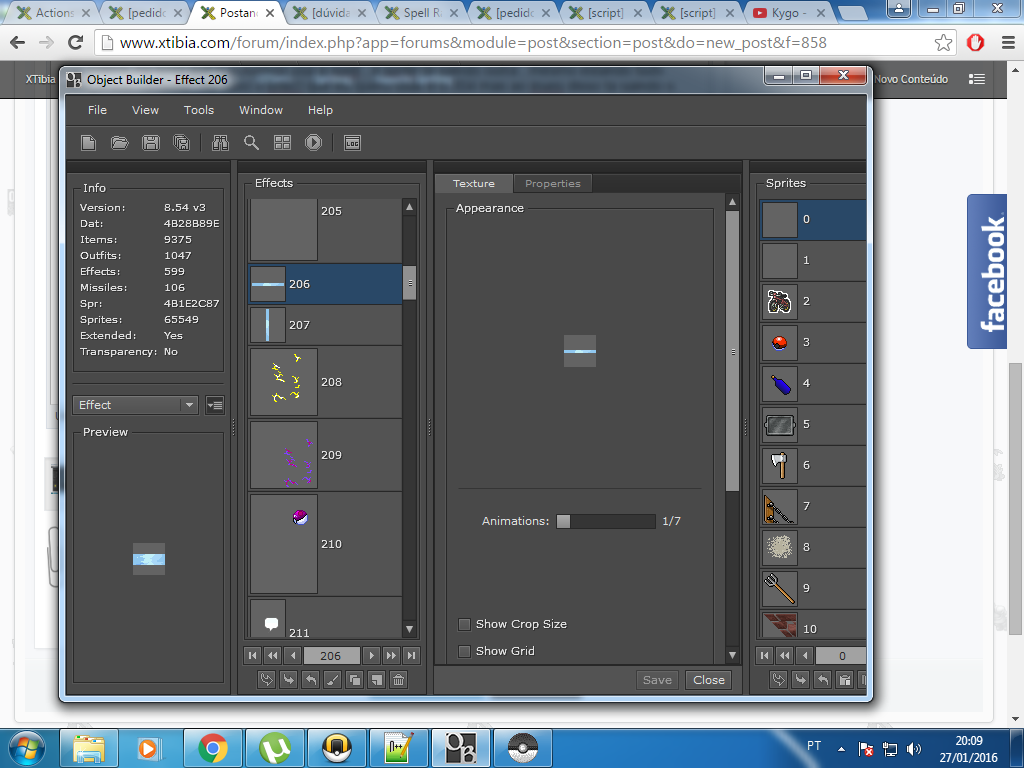Click the replace icon under Sprites list
This screenshot has height=768, width=1024.
click(x=778, y=680)
